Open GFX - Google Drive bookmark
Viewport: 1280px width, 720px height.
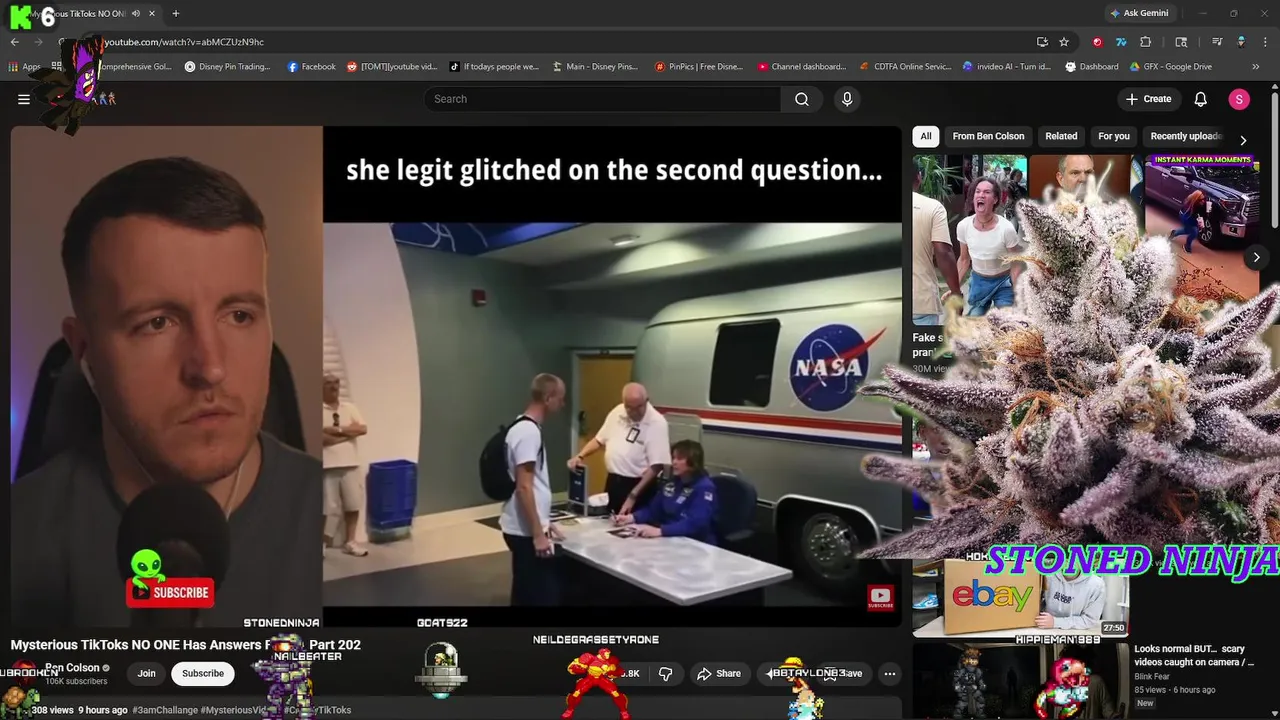[1171, 67]
